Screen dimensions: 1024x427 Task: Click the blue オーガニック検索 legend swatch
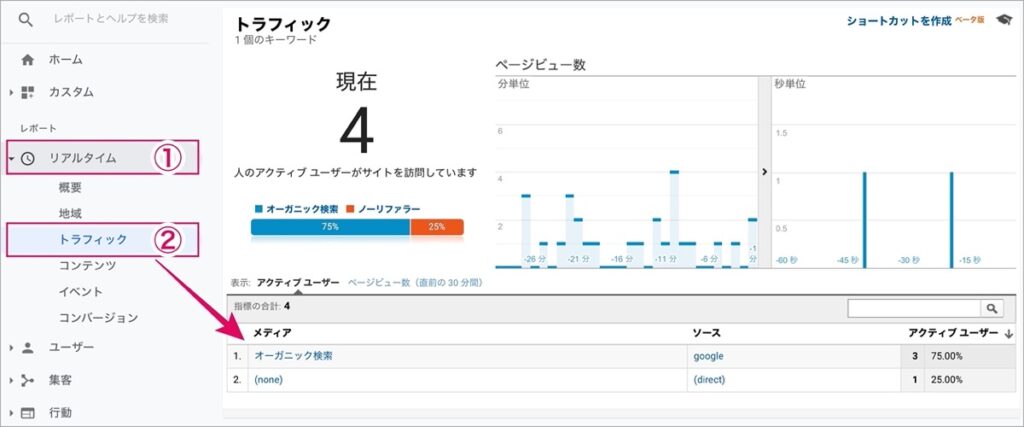pos(259,210)
